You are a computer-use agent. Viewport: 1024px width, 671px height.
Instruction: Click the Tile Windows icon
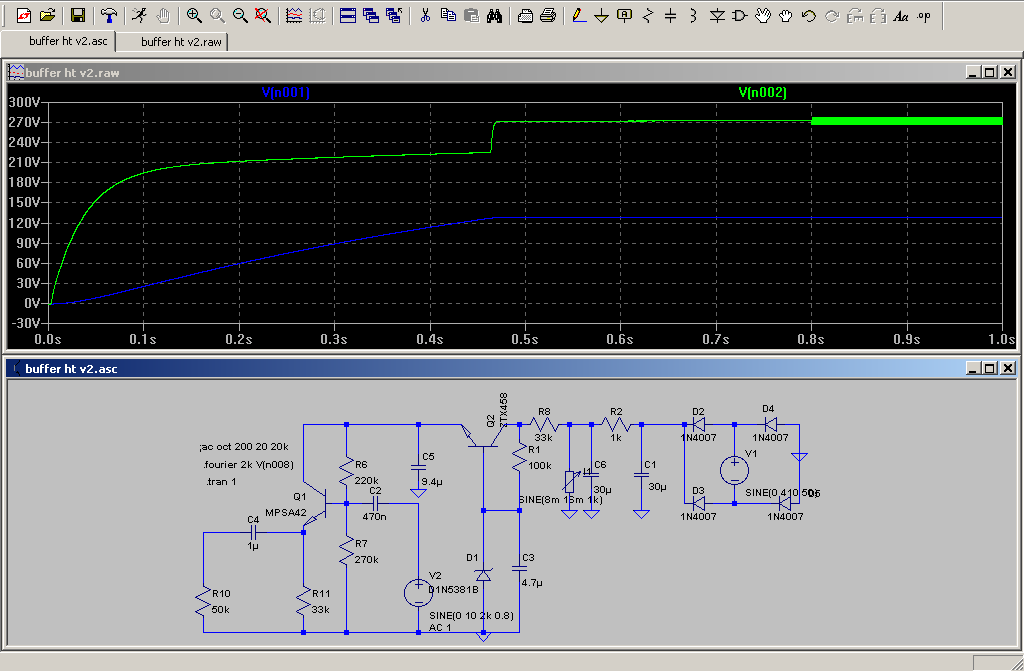[x=347, y=16]
